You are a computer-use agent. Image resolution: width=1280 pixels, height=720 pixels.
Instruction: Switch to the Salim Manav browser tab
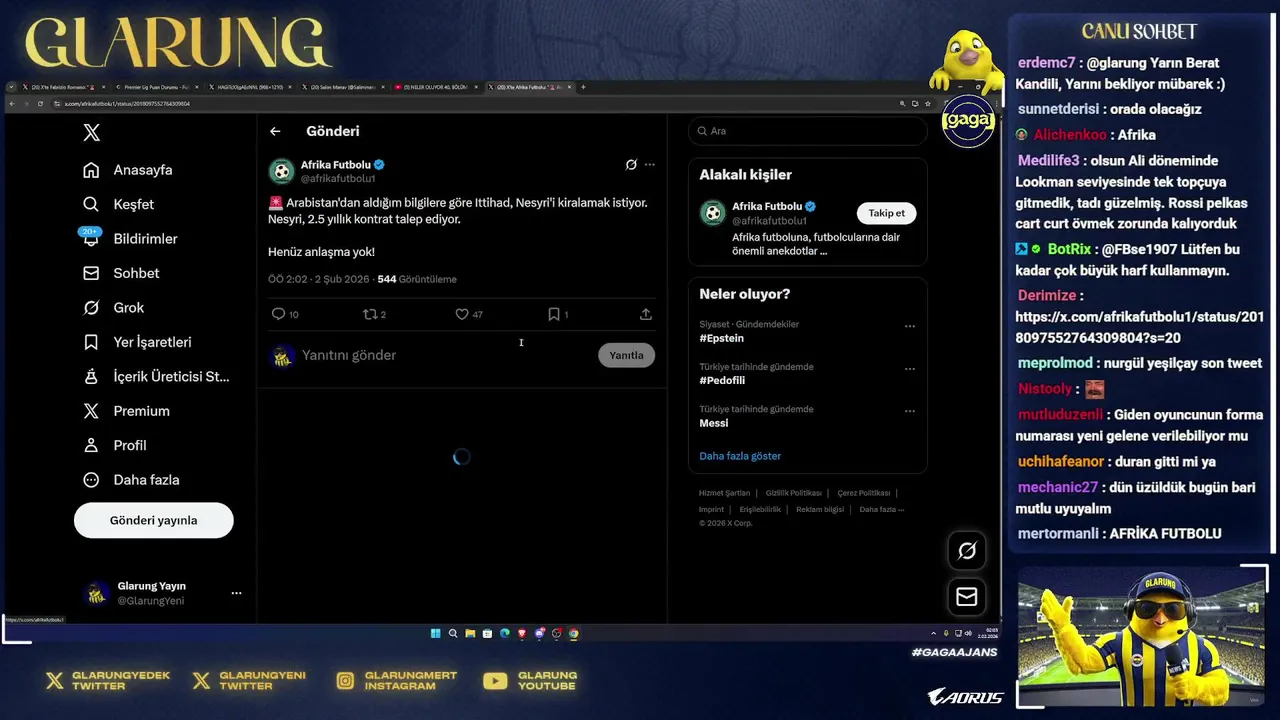point(341,87)
